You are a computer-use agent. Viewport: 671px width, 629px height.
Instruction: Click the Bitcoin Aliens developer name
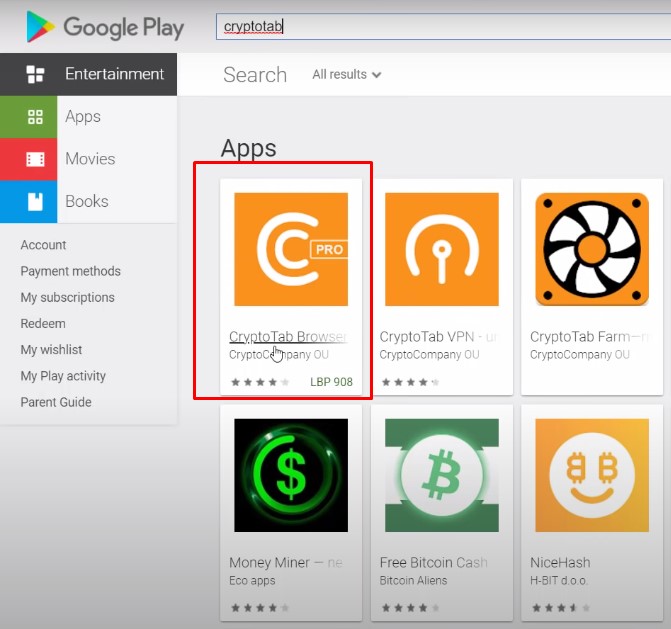click(x=413, y=581)
